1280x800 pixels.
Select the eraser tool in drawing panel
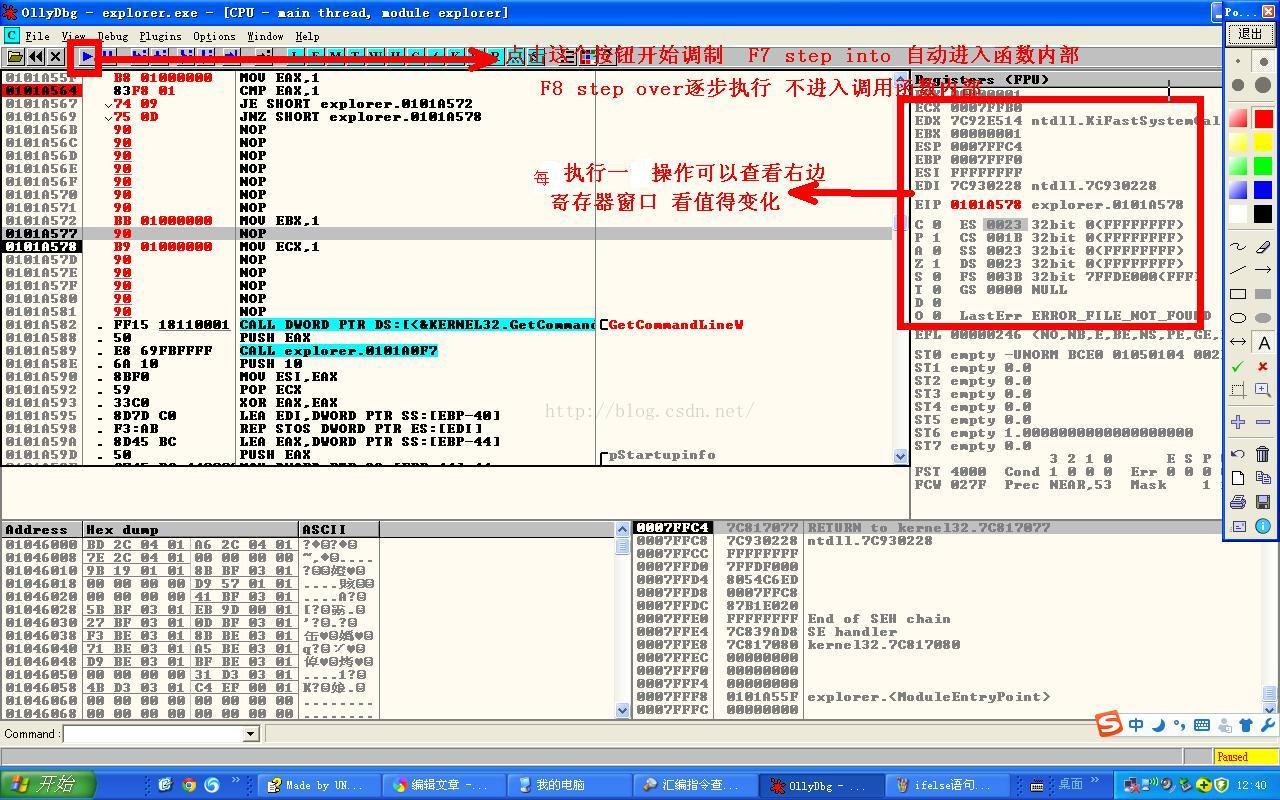(x=1263, y=246)
